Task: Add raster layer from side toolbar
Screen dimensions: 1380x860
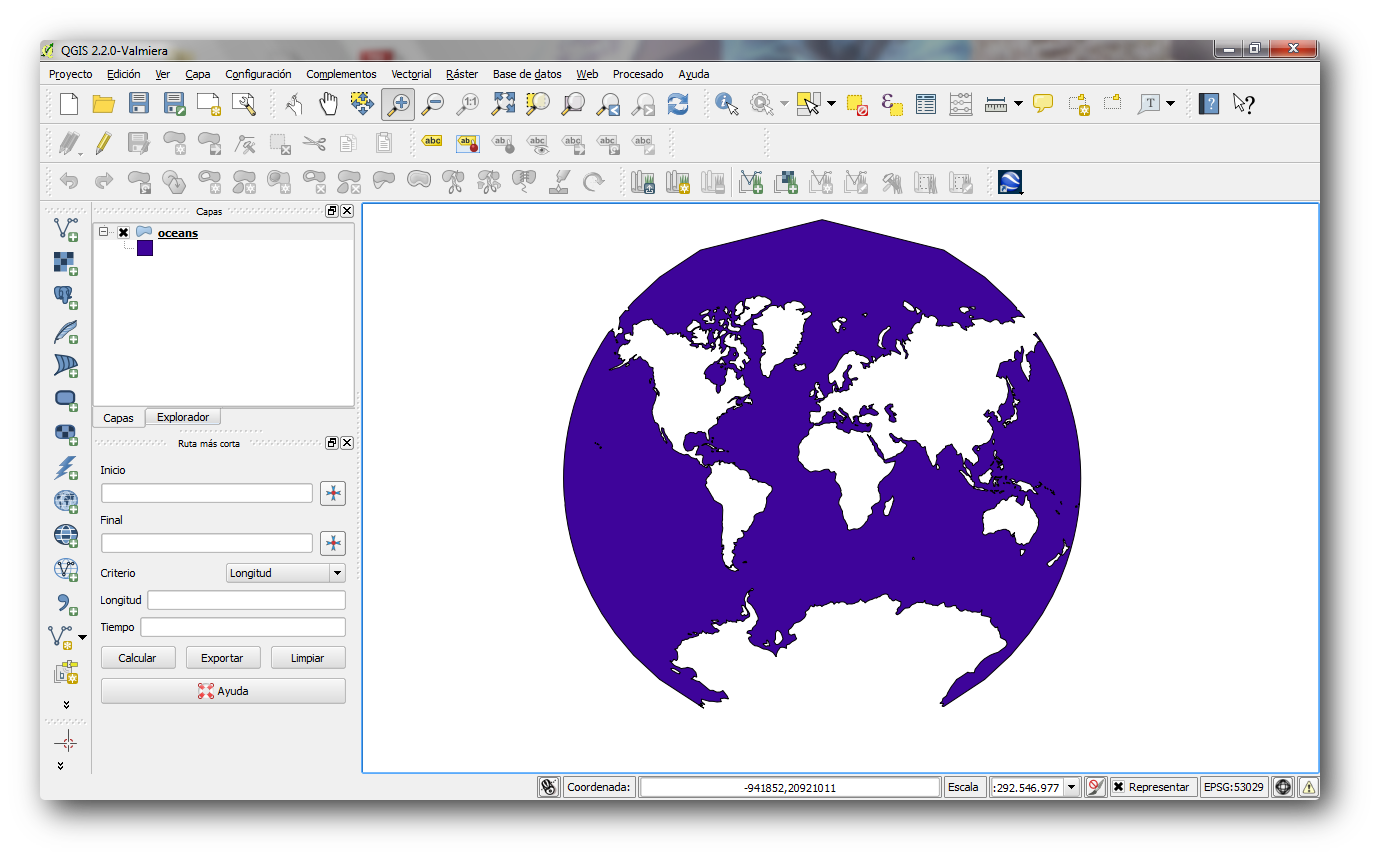Action: coord(66,264)
